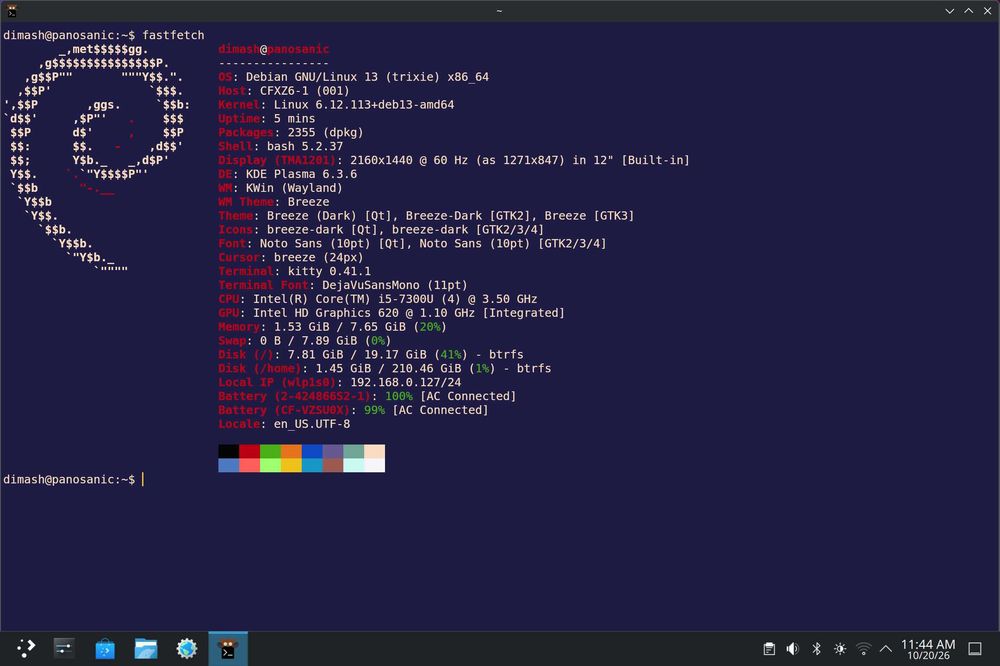1000x666 pixels.
Task: Open the KDE application launcher
Action: coord(26,648)
